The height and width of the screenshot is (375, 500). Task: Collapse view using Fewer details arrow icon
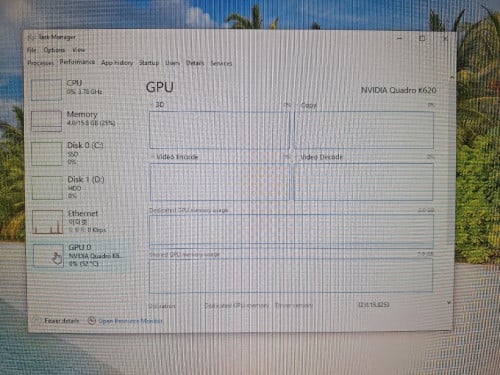(37, 320)
